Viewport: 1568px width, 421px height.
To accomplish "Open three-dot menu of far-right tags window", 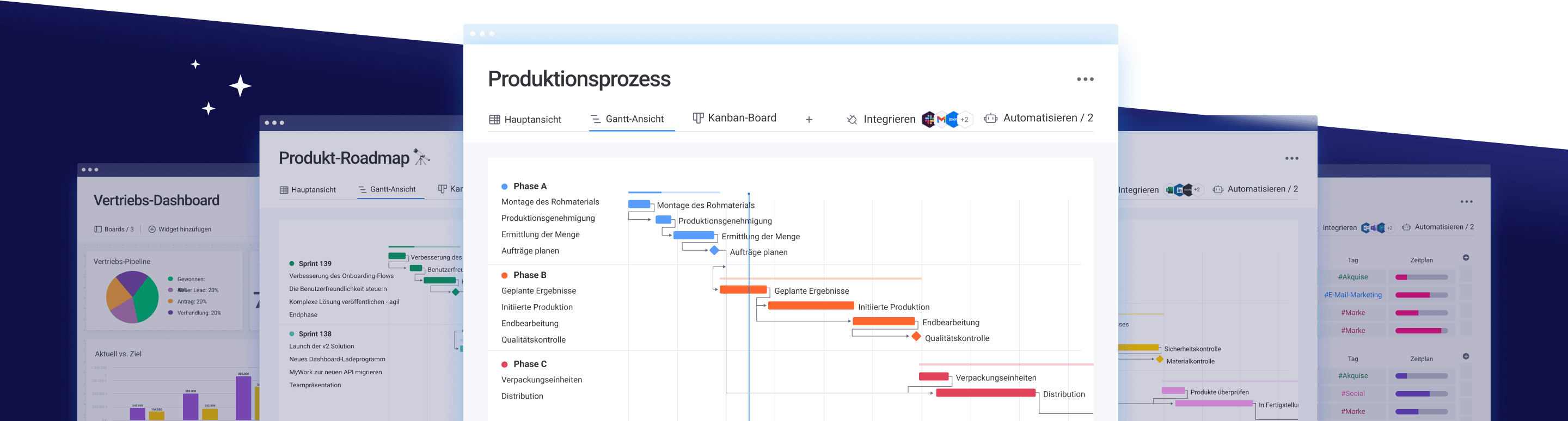I will coord(1466,202).
